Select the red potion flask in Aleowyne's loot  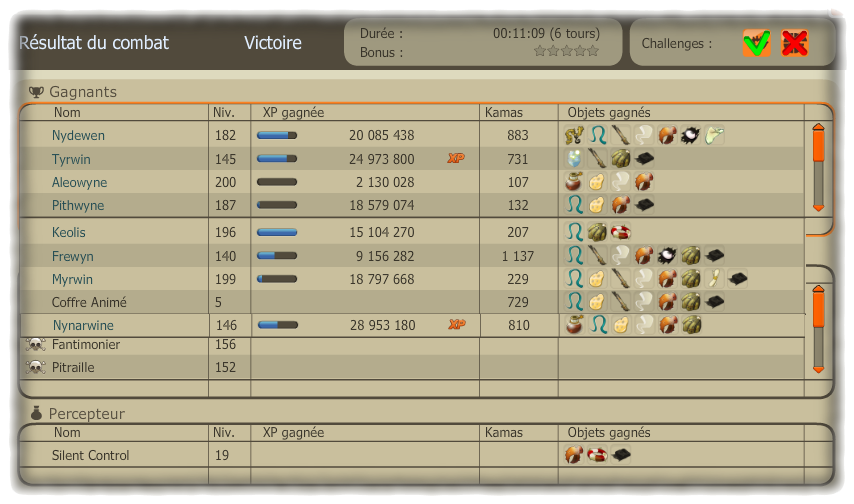pos(575,182)
